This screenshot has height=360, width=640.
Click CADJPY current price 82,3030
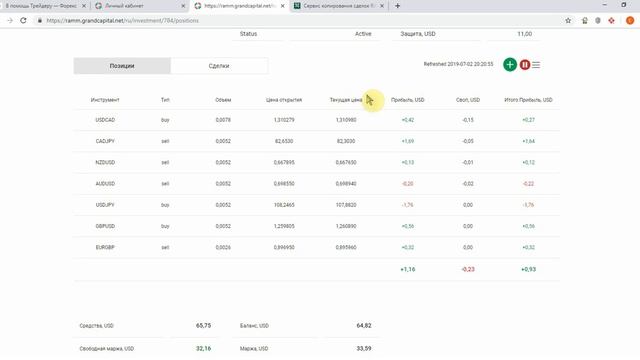346,141
